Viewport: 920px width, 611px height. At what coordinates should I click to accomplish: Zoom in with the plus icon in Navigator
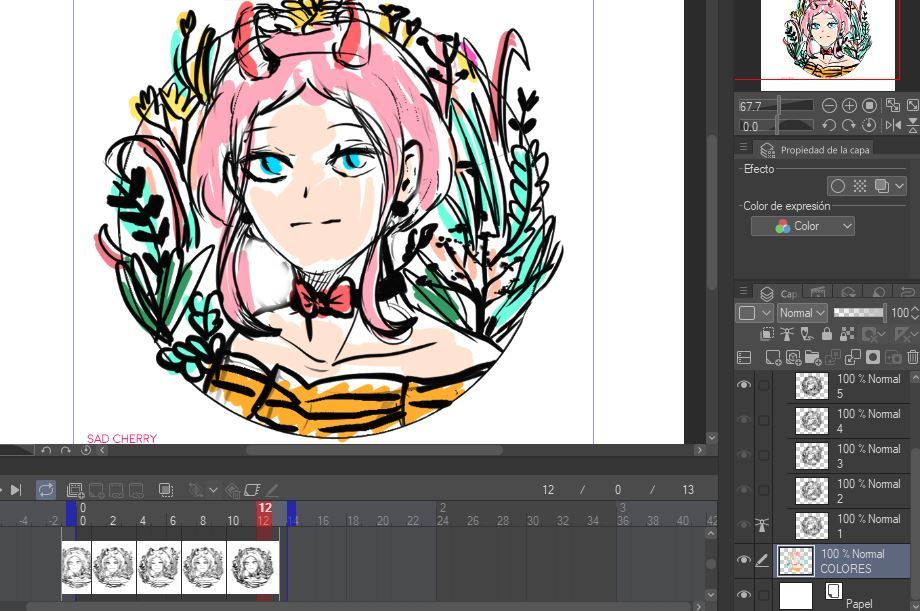(x=849, y=105)
